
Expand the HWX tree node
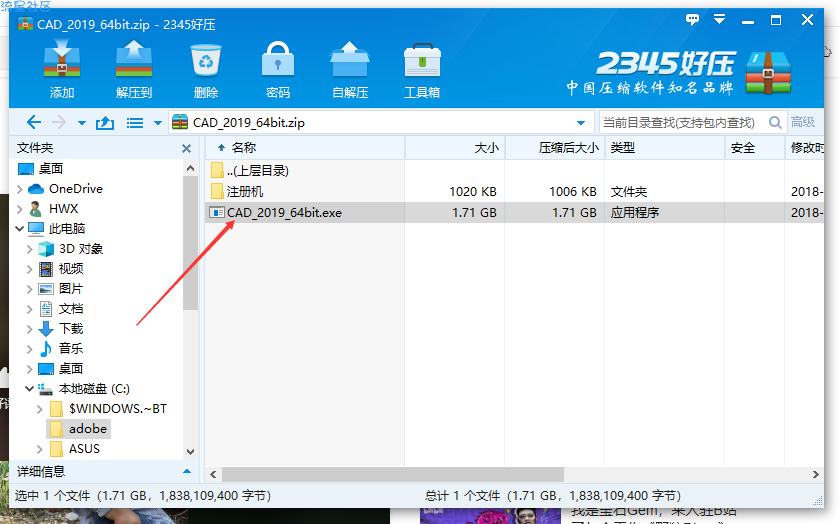[x=19, y=209]
